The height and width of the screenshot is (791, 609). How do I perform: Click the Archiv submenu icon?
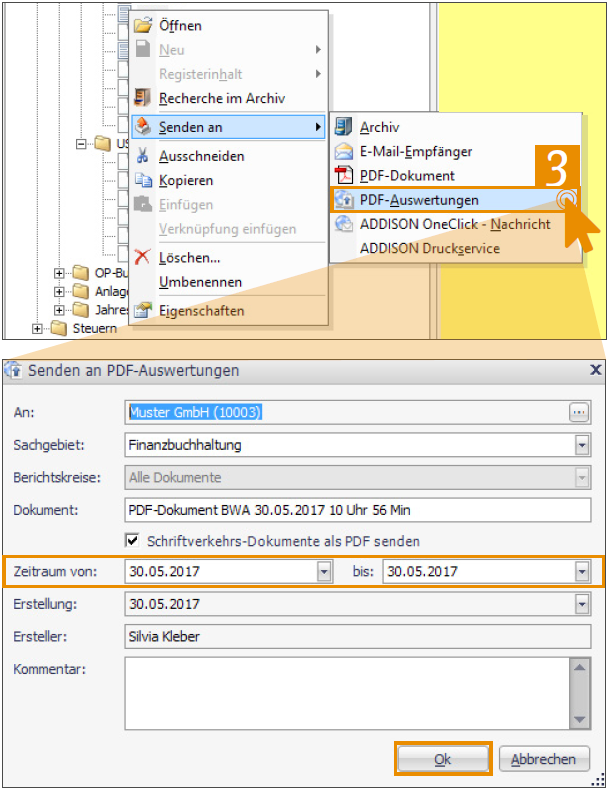(344, 127)
